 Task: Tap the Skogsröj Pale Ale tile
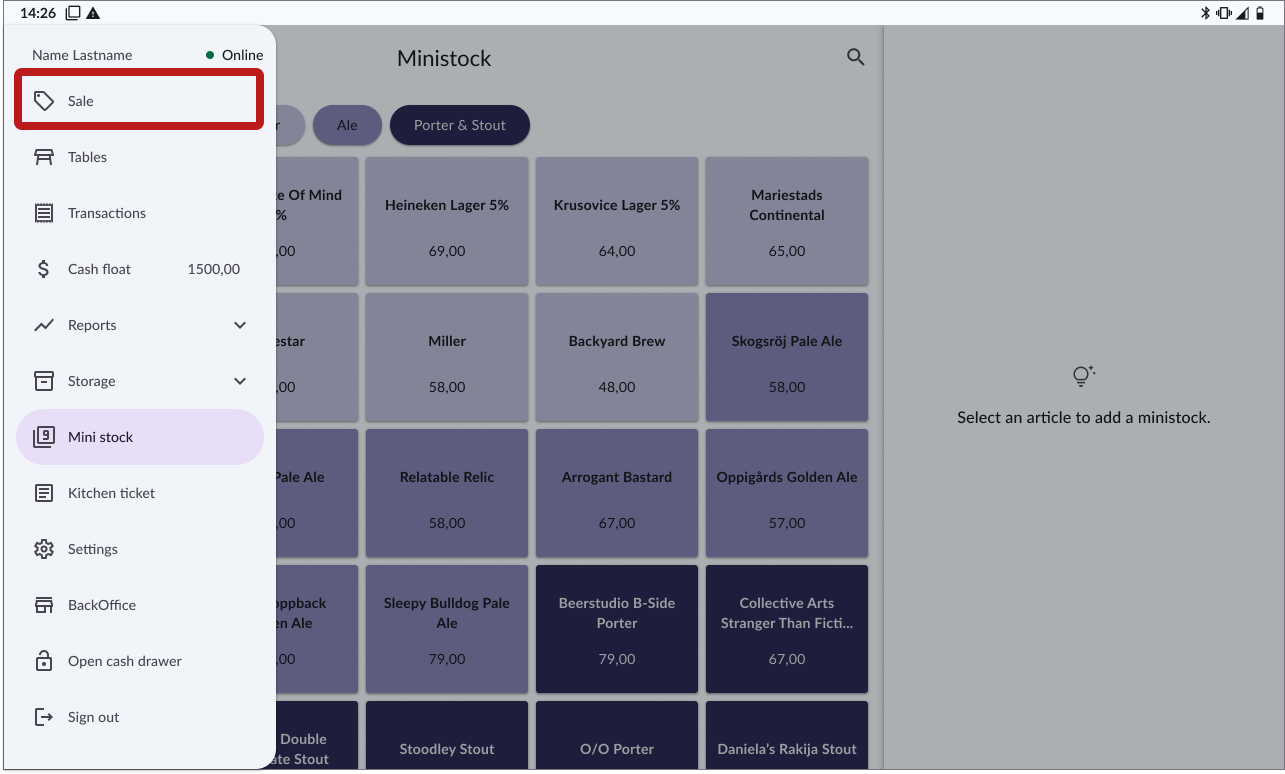tap(787, 357)
